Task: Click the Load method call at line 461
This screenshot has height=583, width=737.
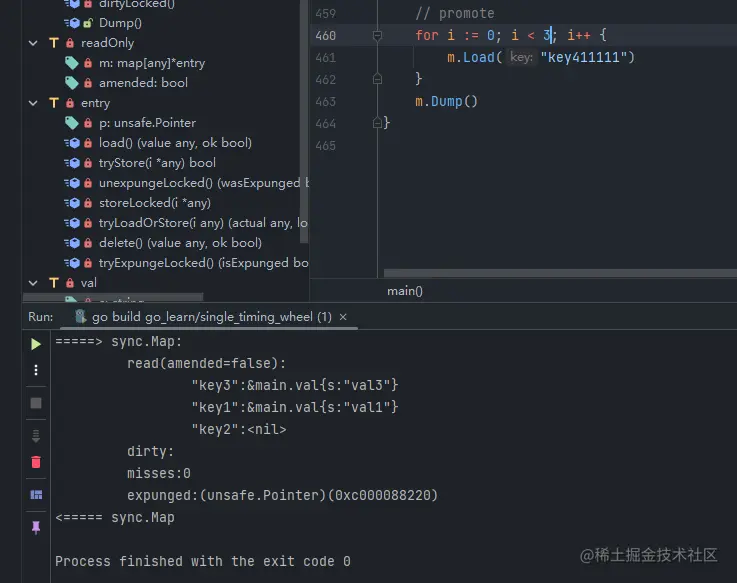Action: click(478, 57)
